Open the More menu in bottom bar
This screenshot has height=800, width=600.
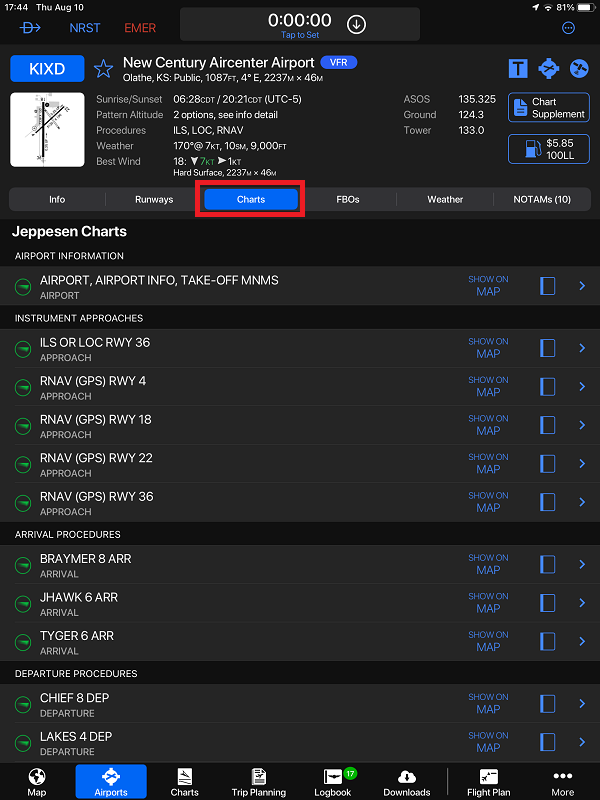pyautogui.click(x=562, y=782)
